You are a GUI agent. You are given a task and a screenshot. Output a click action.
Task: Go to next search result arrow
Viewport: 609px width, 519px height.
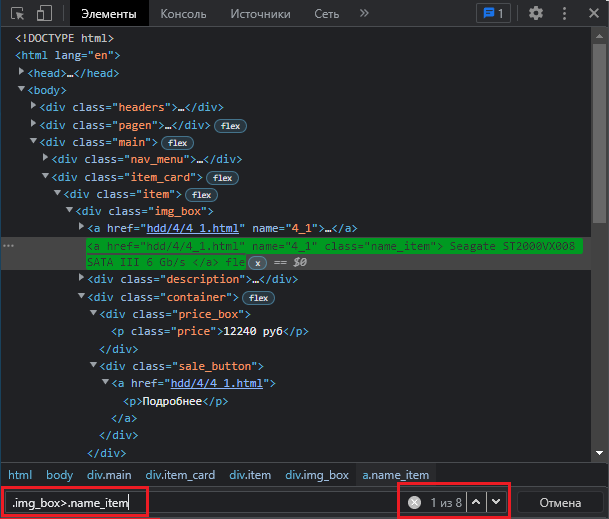pos(496,502)
